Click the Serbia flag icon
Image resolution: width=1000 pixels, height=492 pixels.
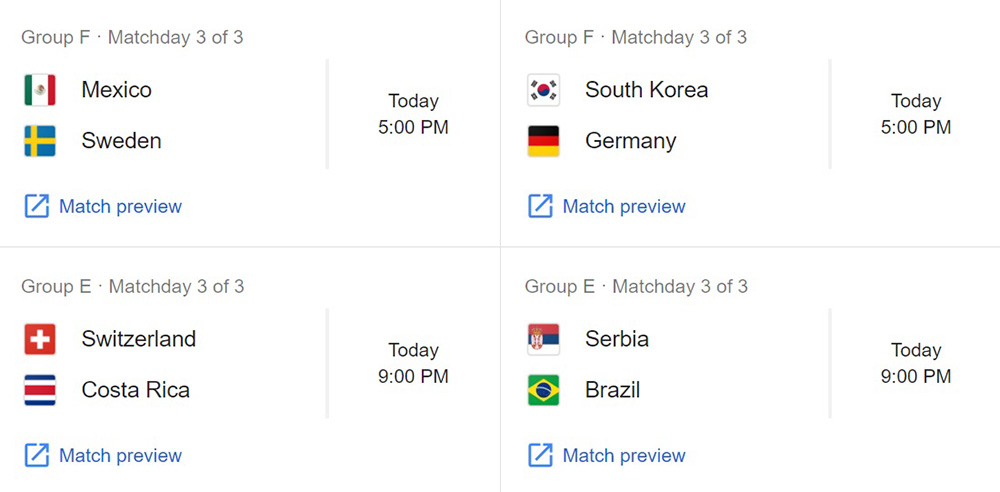(544, 339)
